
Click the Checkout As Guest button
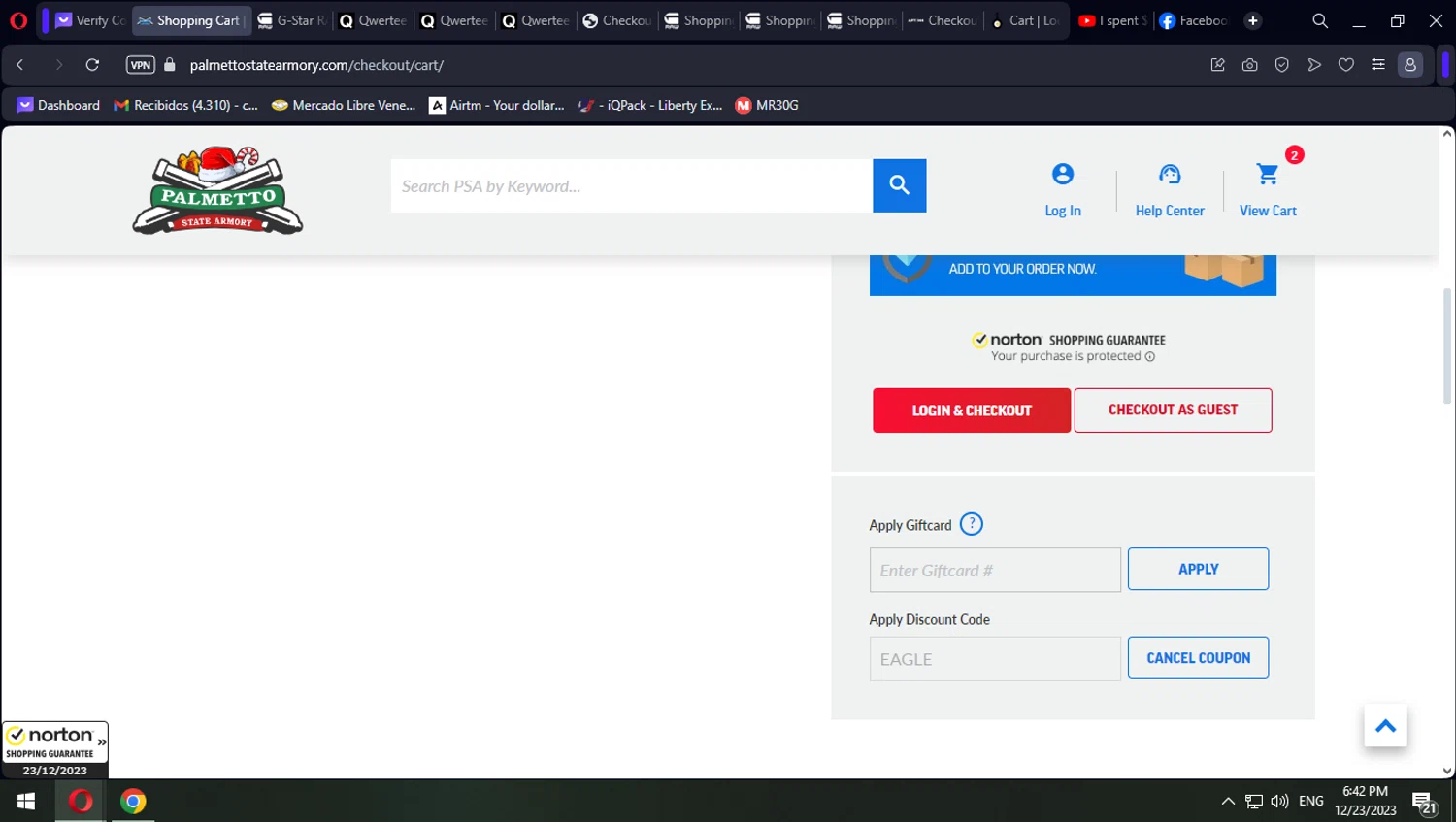pos(1173,411)
